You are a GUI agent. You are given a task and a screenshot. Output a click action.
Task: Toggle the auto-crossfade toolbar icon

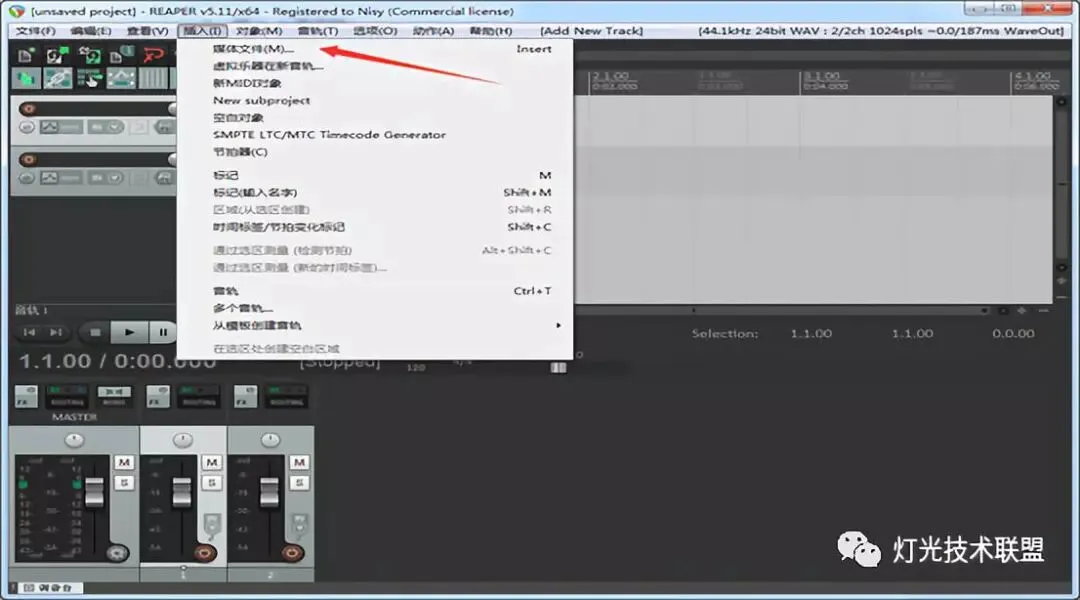(26, 79)
